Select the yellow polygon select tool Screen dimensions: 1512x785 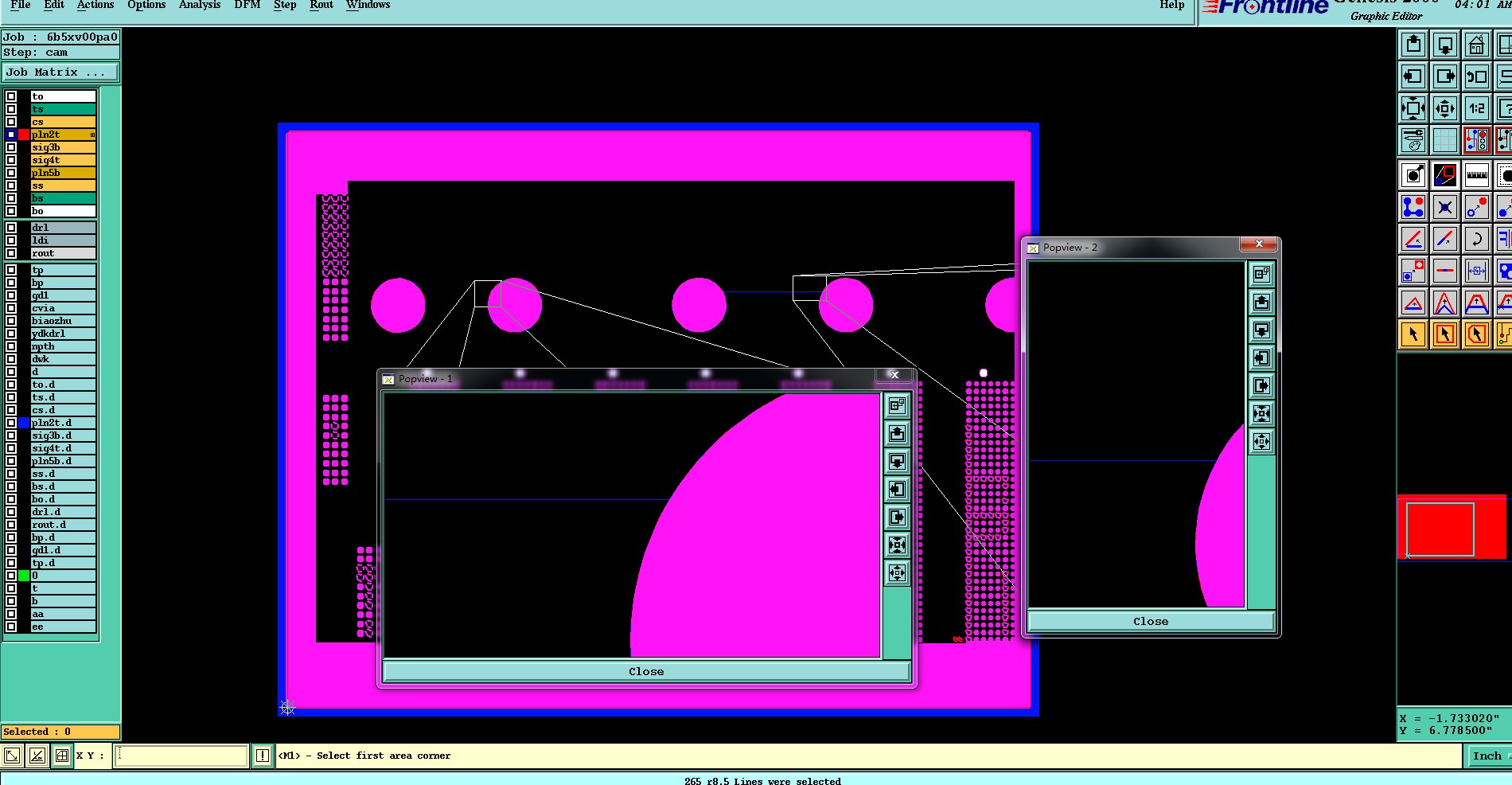click(x=1477, y=334)
